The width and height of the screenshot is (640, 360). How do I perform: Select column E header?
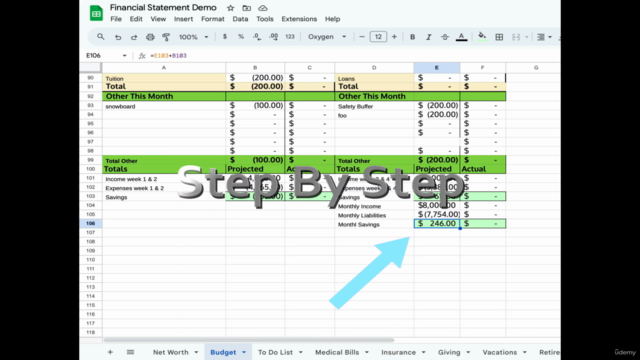coord(437,67)
